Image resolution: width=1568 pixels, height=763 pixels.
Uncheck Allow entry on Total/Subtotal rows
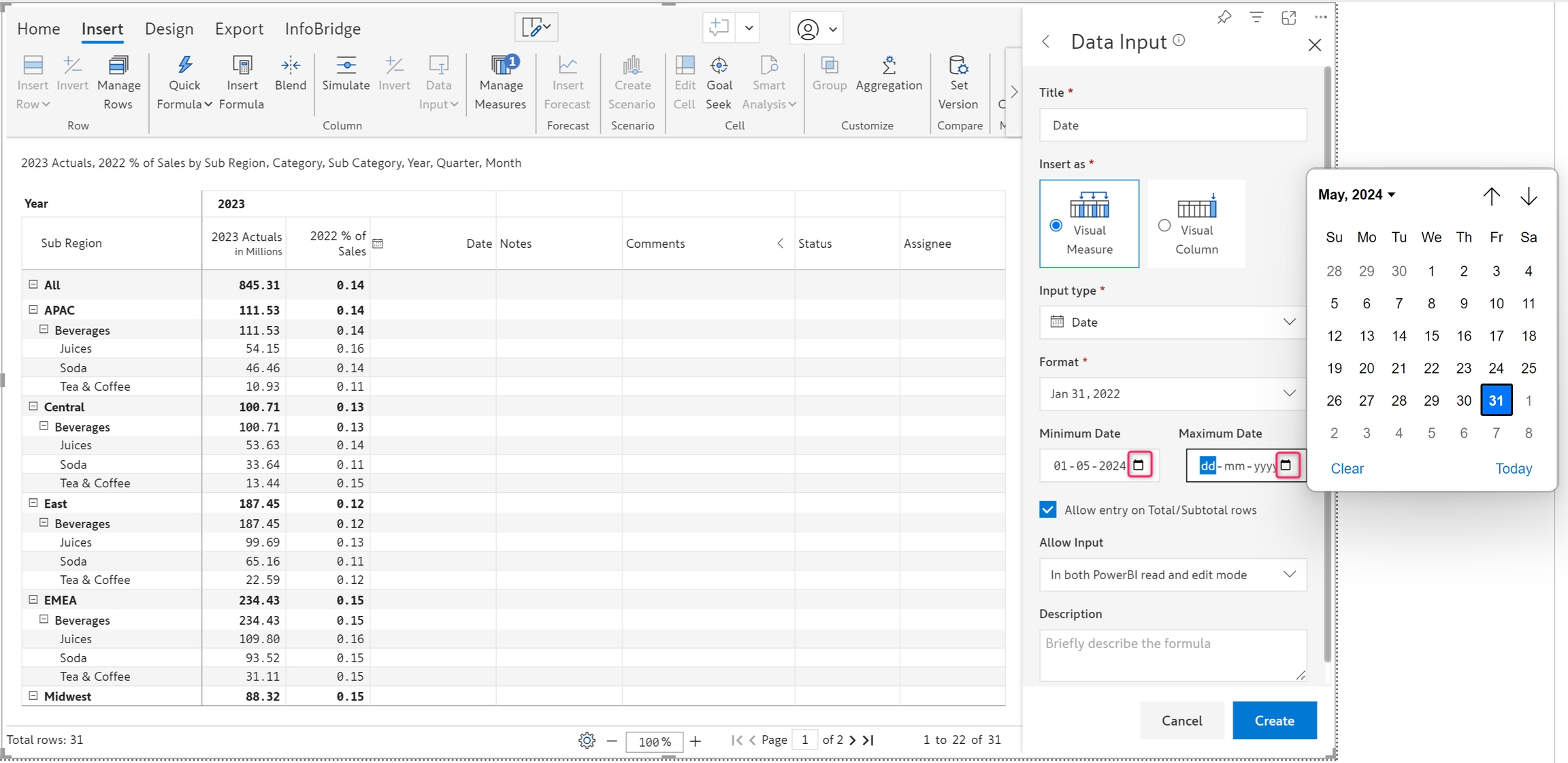tap(1048, 510)
